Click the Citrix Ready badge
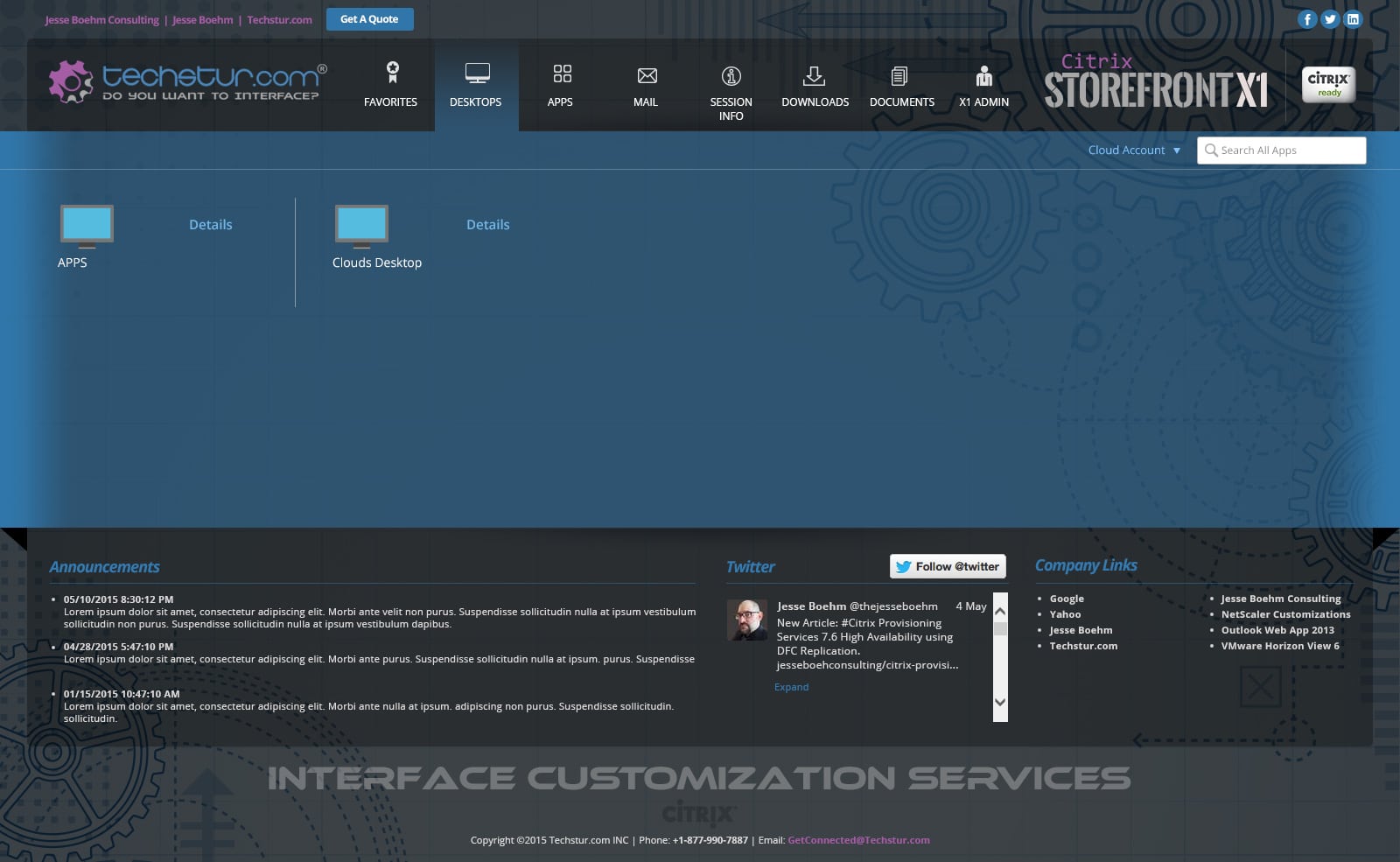The width and height of the screenshot is (1400, 862). 1328,85
